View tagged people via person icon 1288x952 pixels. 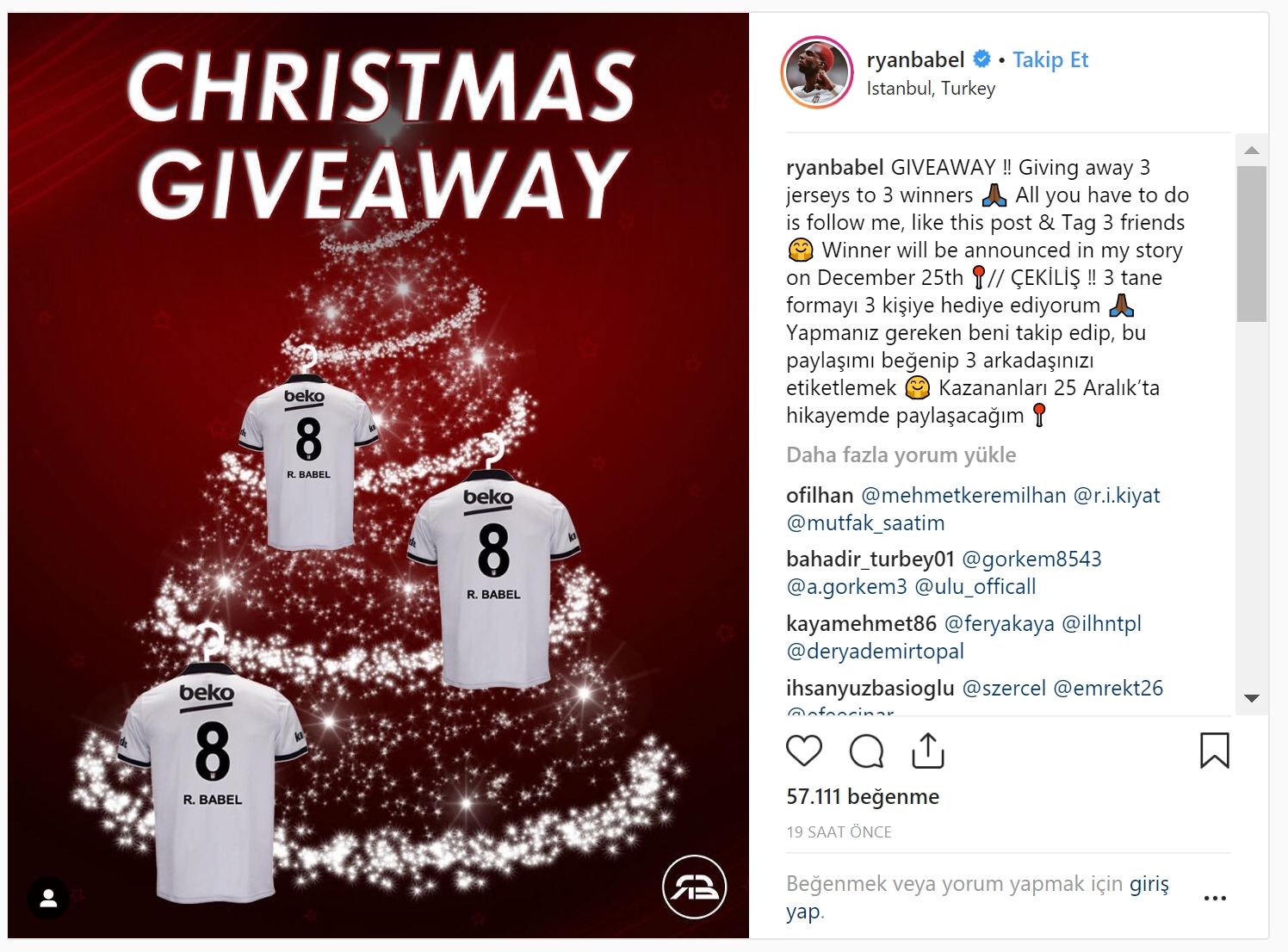[48, 899]
